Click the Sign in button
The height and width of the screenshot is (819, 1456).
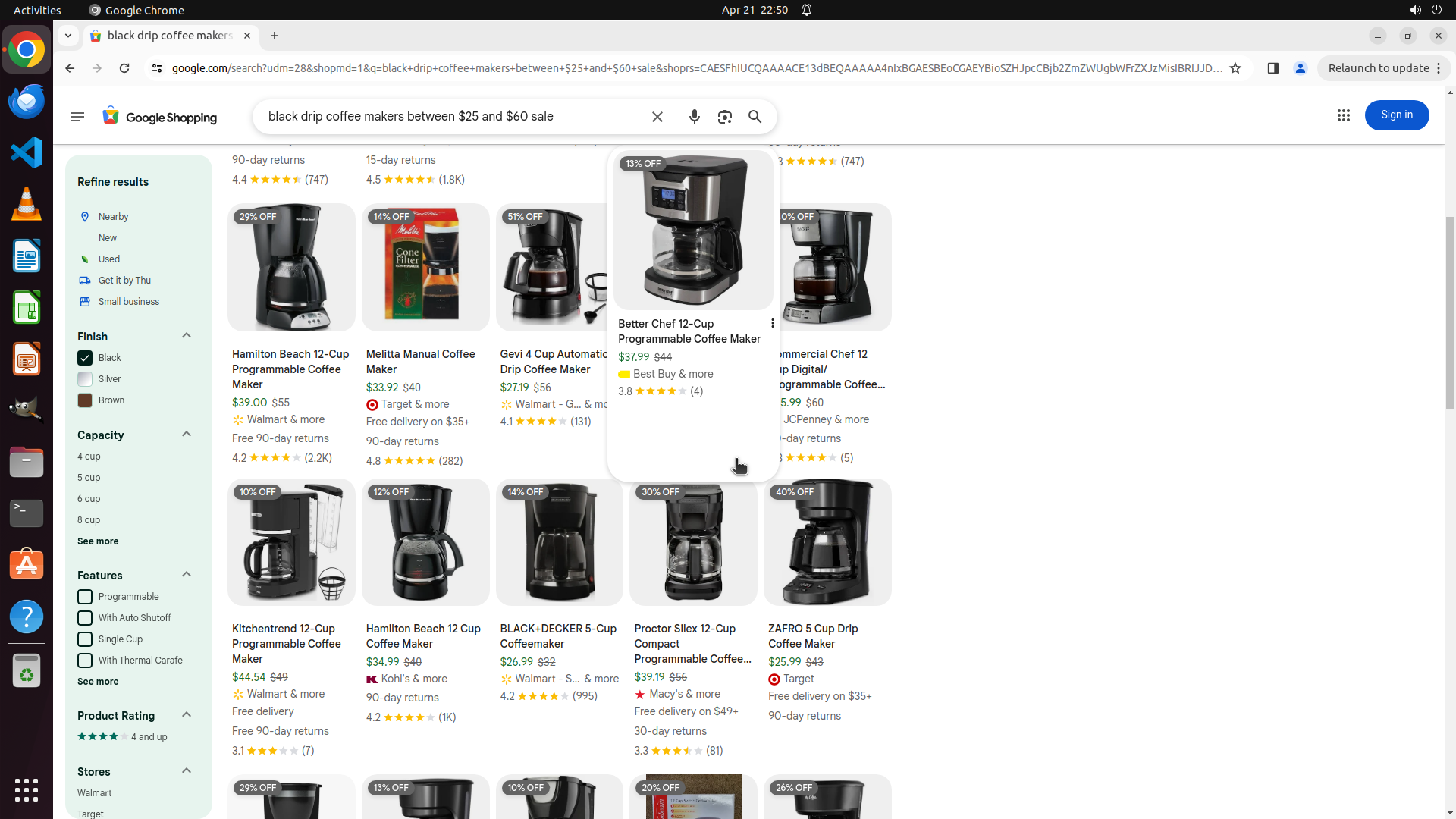[1396, 115]
